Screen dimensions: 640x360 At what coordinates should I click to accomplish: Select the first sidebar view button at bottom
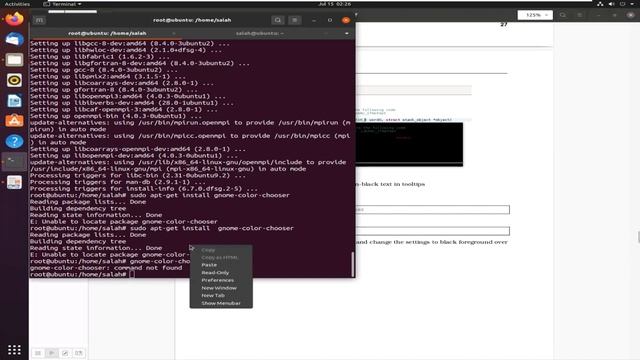pos(38,353)
